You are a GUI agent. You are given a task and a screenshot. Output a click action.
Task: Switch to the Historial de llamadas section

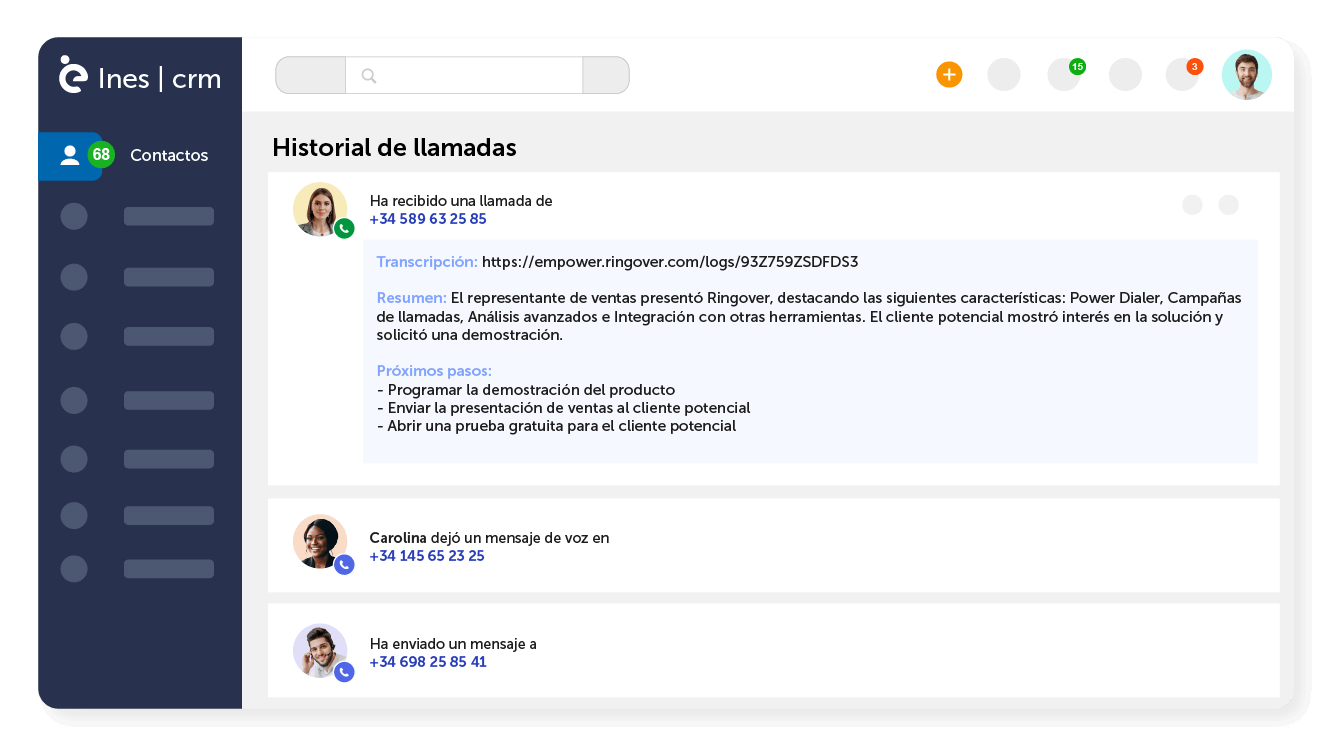[394, 147]
